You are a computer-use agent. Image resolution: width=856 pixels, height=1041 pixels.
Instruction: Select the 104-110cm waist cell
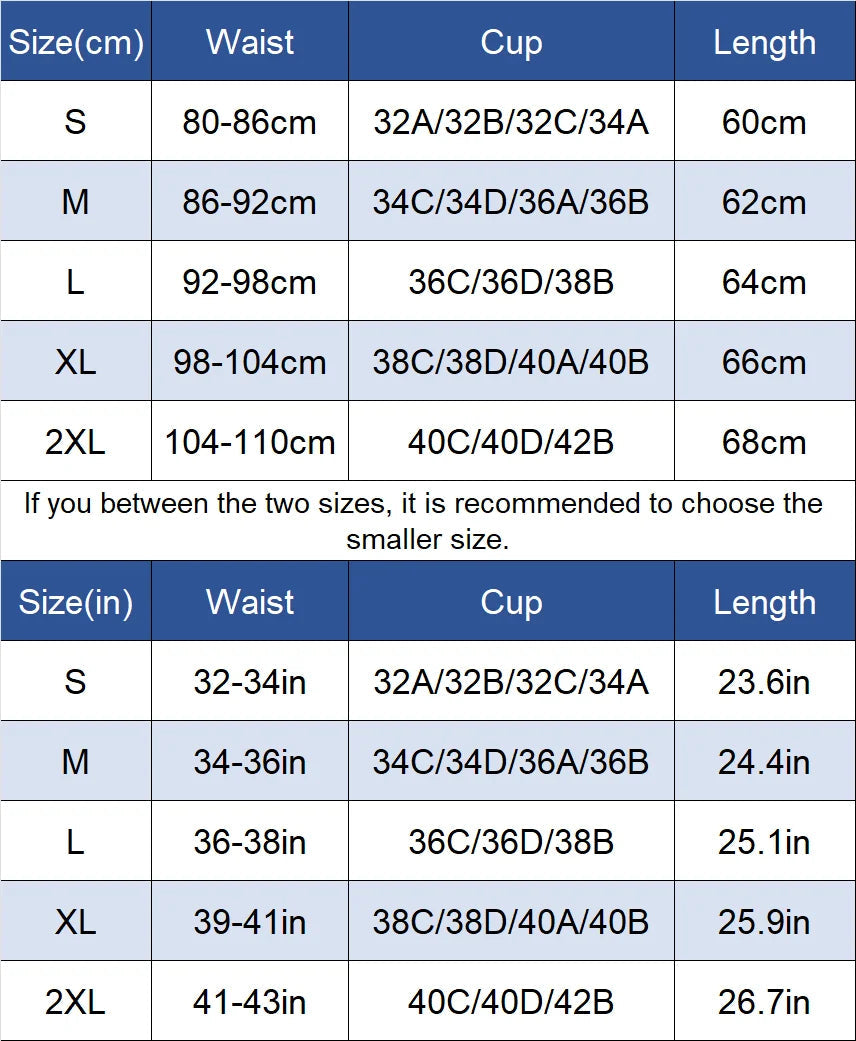tap(249, 442)
